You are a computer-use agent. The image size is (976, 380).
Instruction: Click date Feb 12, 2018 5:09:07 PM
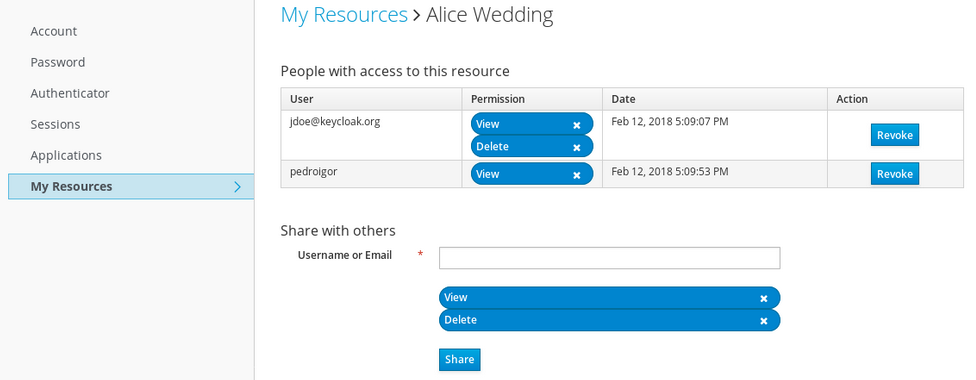tap(669, 121)
